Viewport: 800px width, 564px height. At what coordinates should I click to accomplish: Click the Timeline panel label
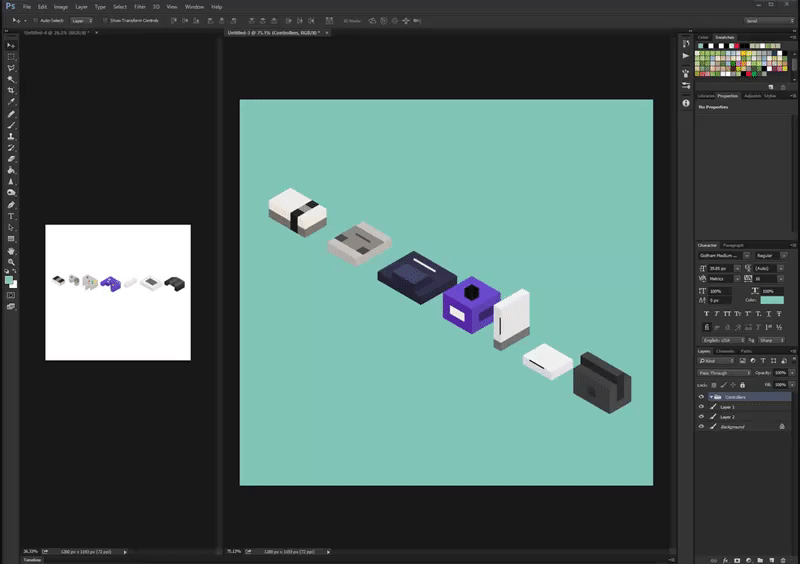(32, 560)
